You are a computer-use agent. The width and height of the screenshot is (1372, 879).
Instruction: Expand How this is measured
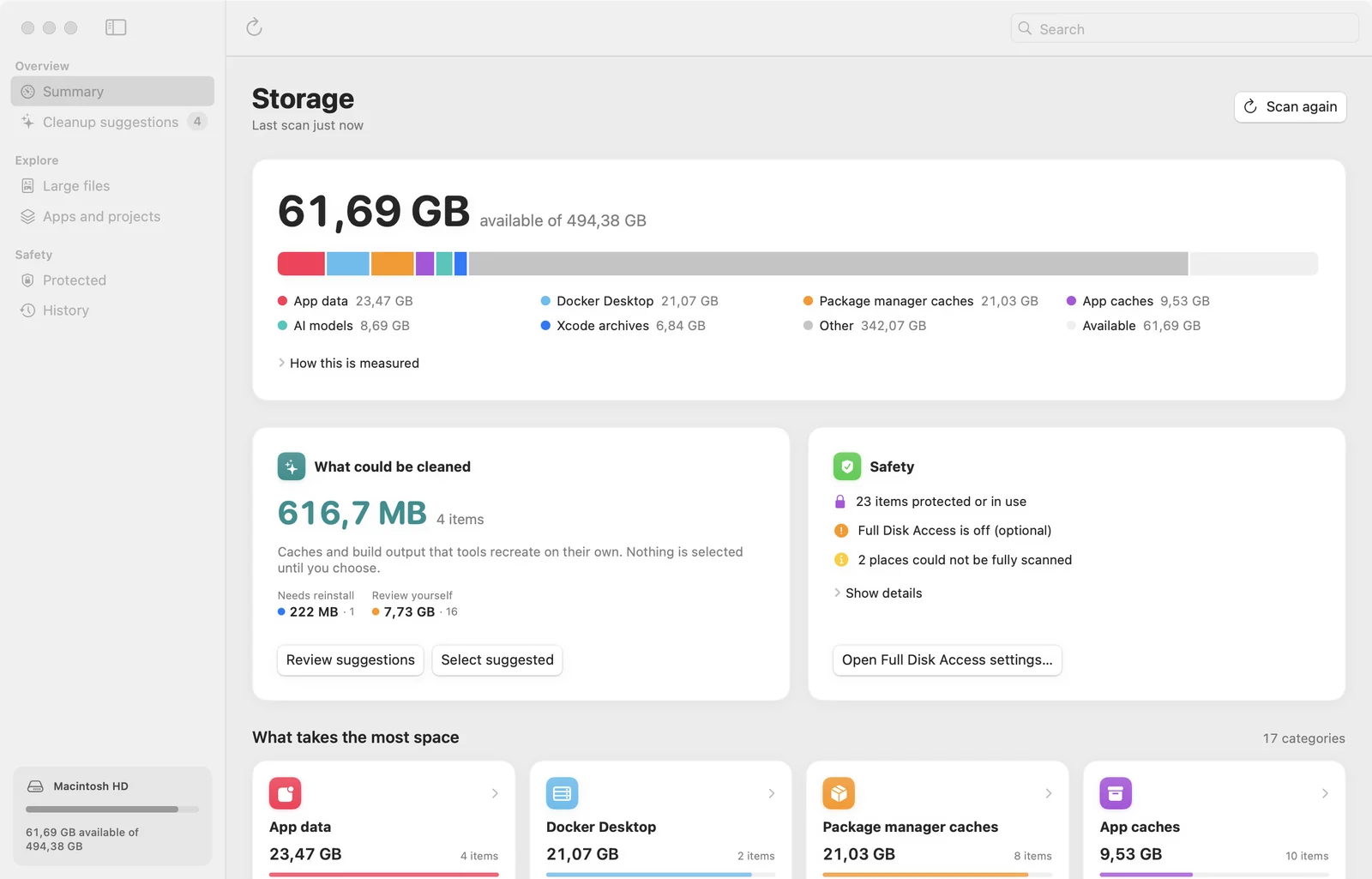click(349, 364)
